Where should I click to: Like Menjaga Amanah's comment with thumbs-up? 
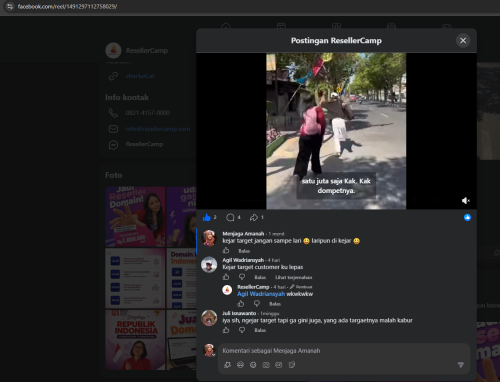(x=226, y=250)
